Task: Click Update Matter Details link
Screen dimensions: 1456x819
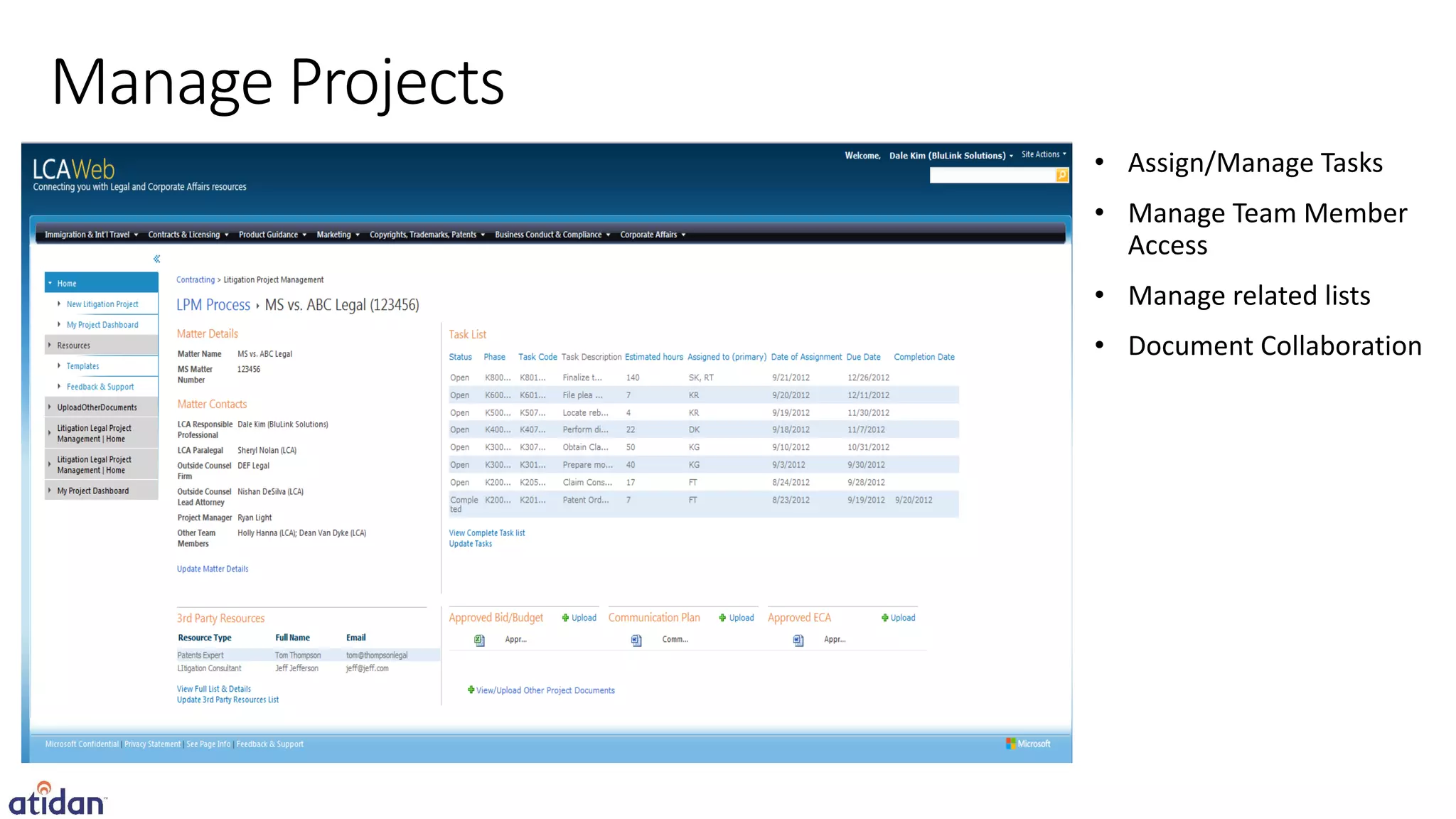Action: (x=213, y=569)
